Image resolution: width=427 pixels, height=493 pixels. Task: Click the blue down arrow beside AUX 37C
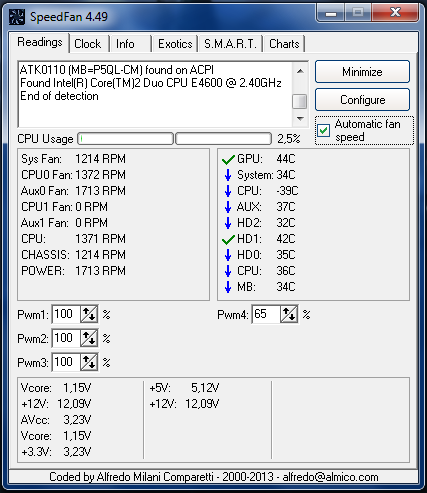click(228, 207)
